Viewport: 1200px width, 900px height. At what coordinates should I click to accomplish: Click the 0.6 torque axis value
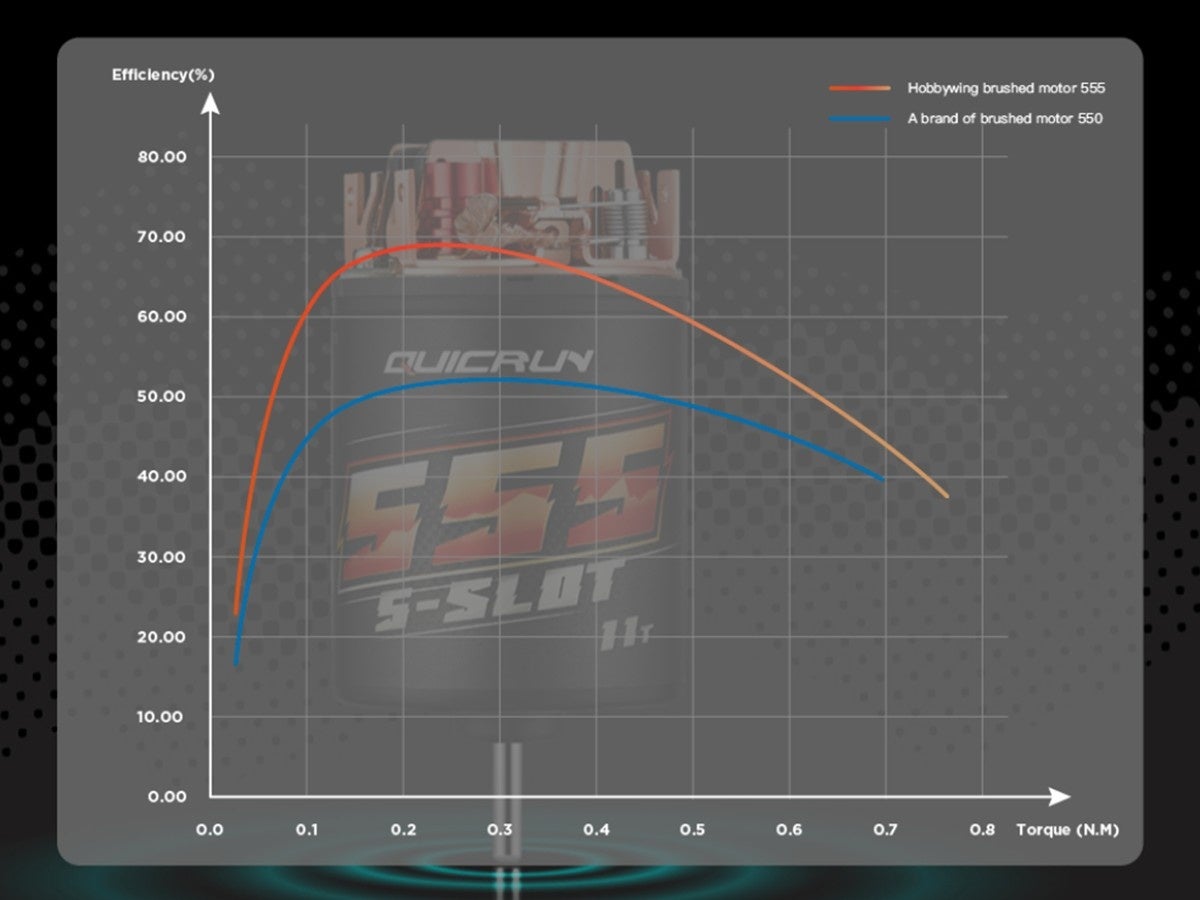tap(790, 830)
